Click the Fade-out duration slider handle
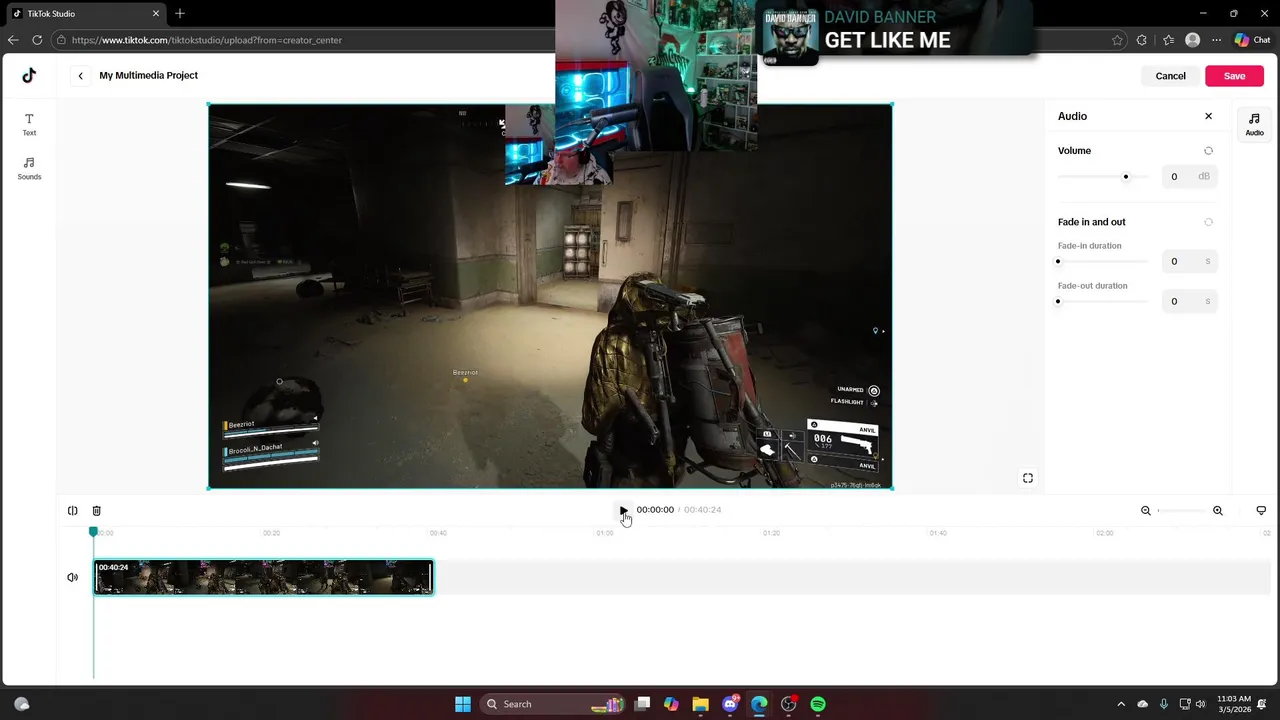1280x720 pixels. point(1058,302)
